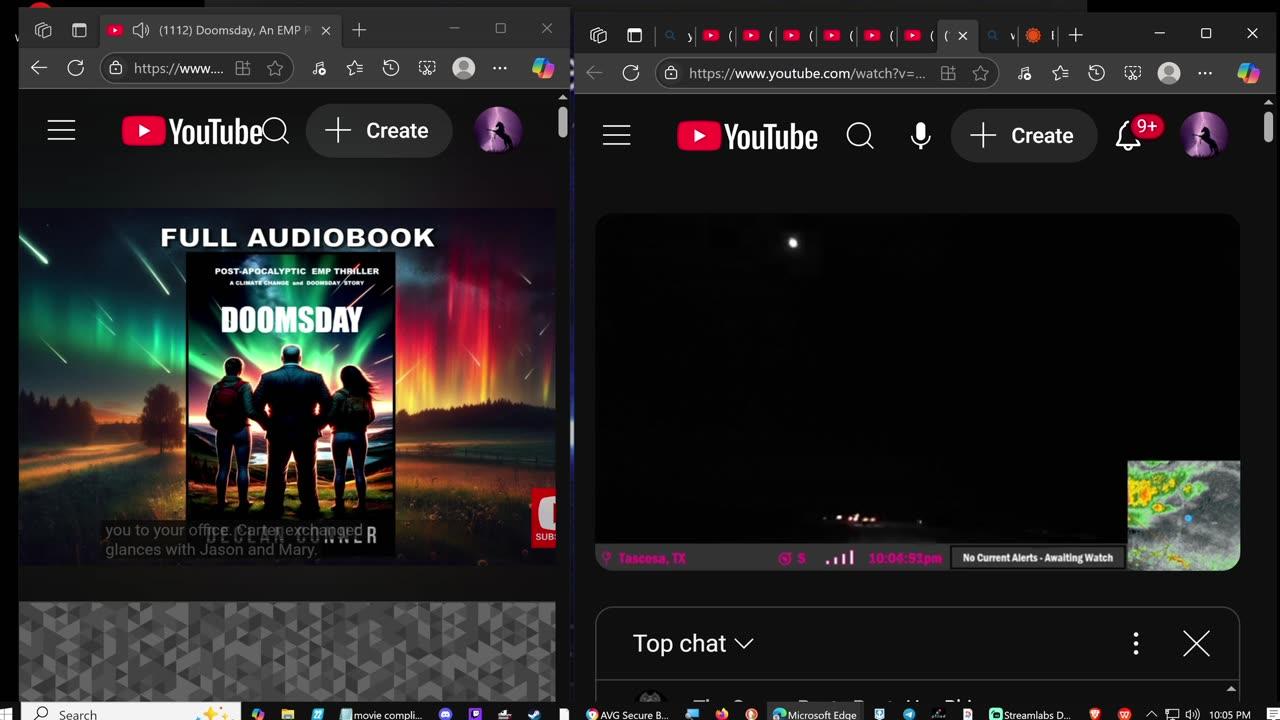Open media control icon in right toolbar
This screenshot has height=720, width=1280.
coord(1024,73)
